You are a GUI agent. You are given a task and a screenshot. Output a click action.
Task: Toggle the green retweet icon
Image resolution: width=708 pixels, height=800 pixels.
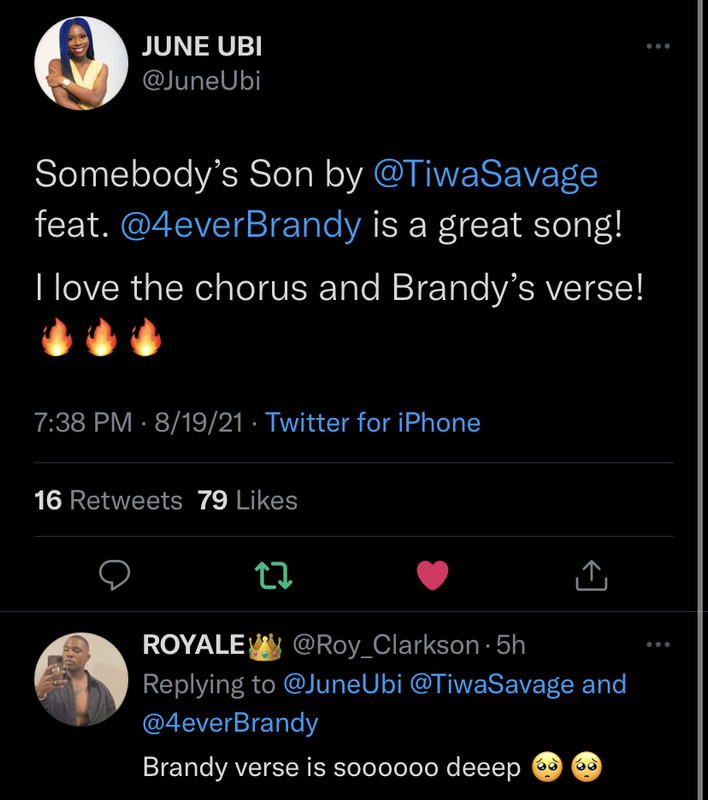click(x=273, y=576)
